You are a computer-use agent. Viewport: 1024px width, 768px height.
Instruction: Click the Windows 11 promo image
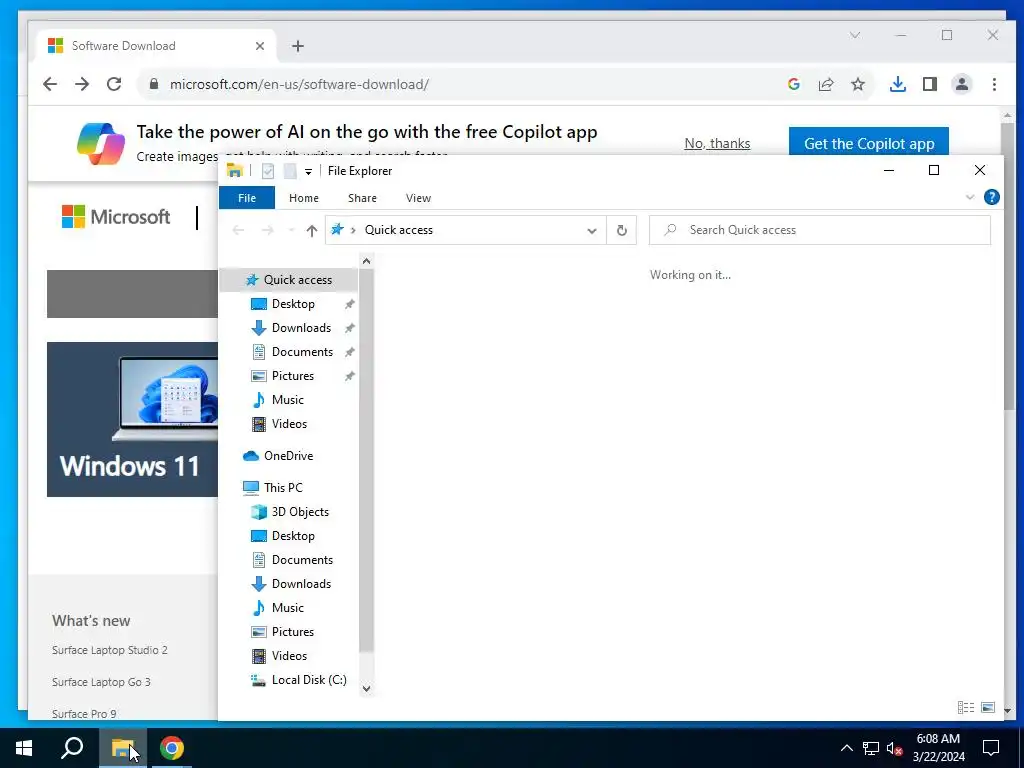tap(133, 419)
